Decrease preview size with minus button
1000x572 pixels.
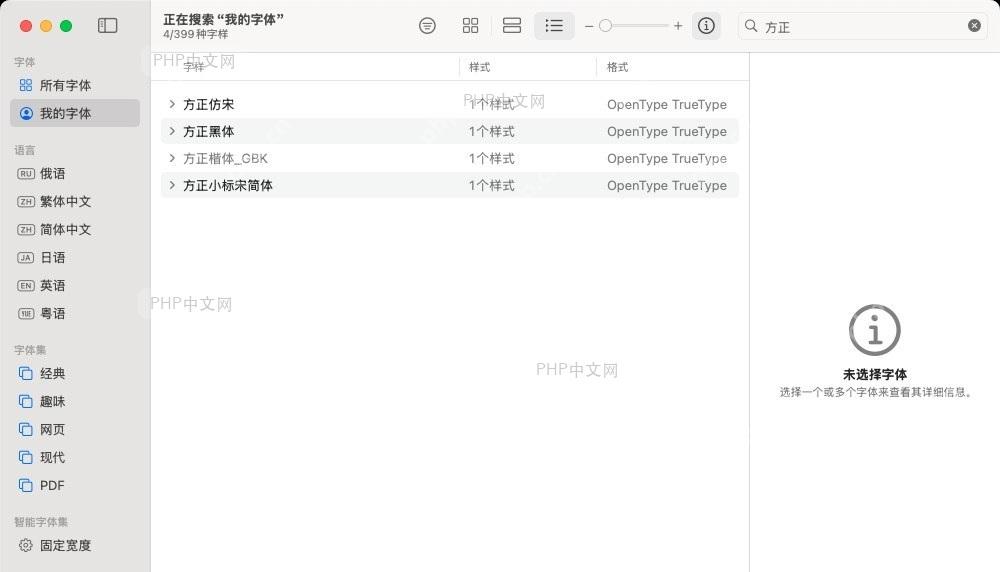pos(589,26)
